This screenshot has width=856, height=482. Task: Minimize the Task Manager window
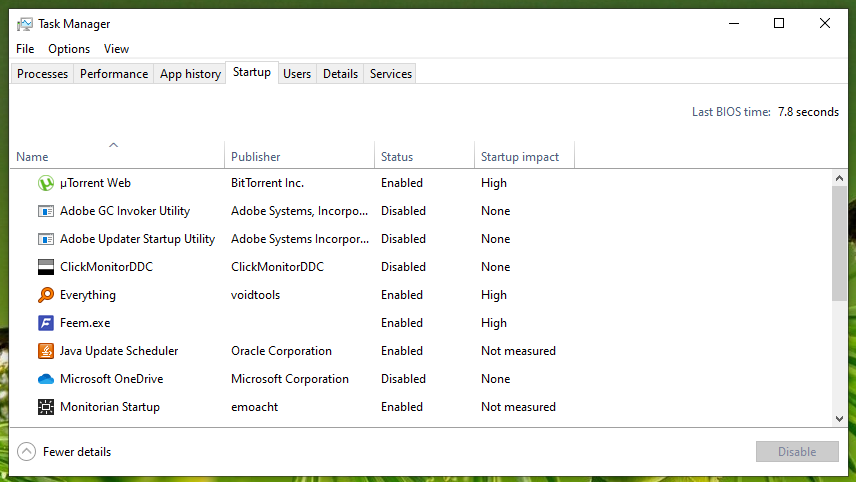[x=734, y=23]
